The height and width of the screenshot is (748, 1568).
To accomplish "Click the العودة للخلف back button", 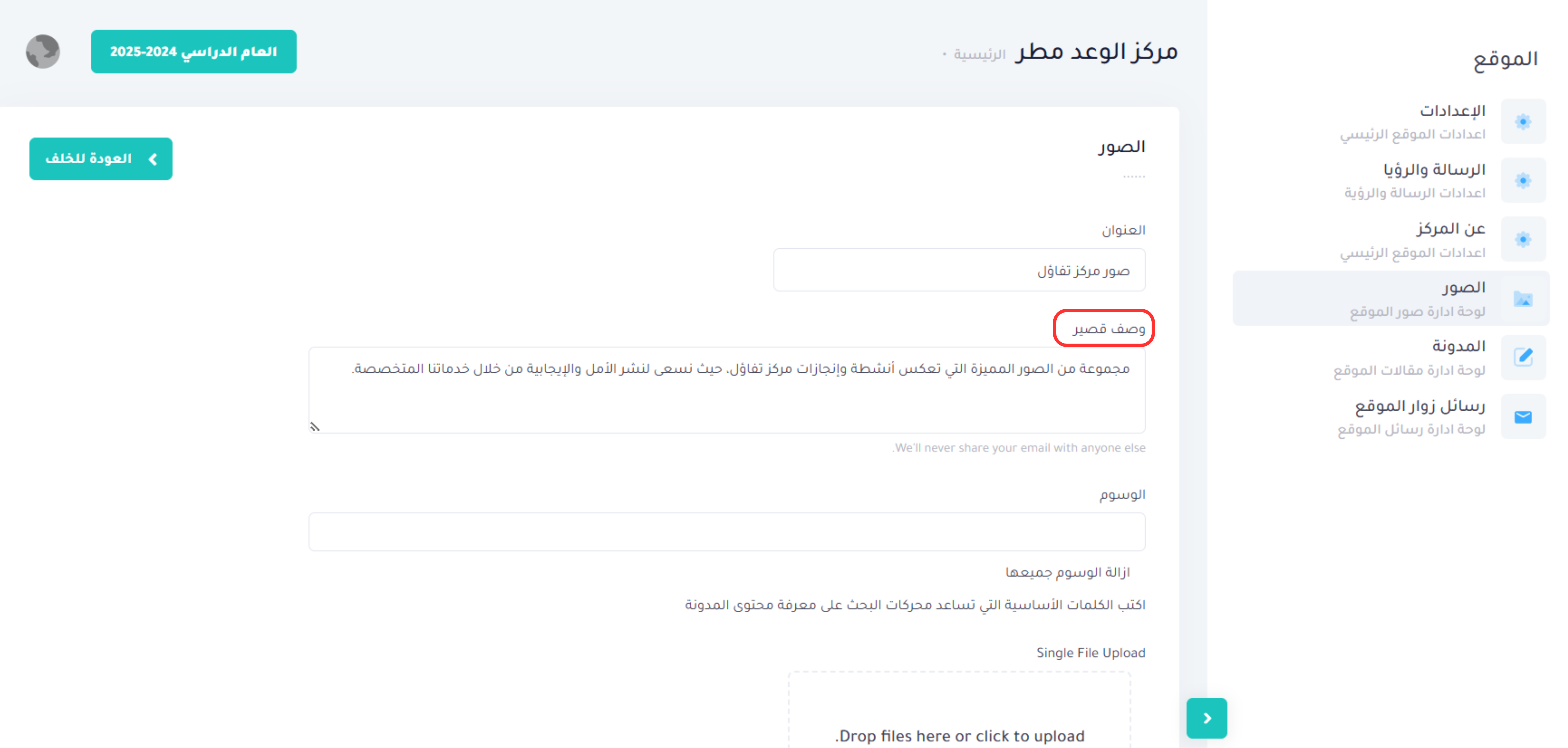I will pyautogui.click(x=101, y=159).
